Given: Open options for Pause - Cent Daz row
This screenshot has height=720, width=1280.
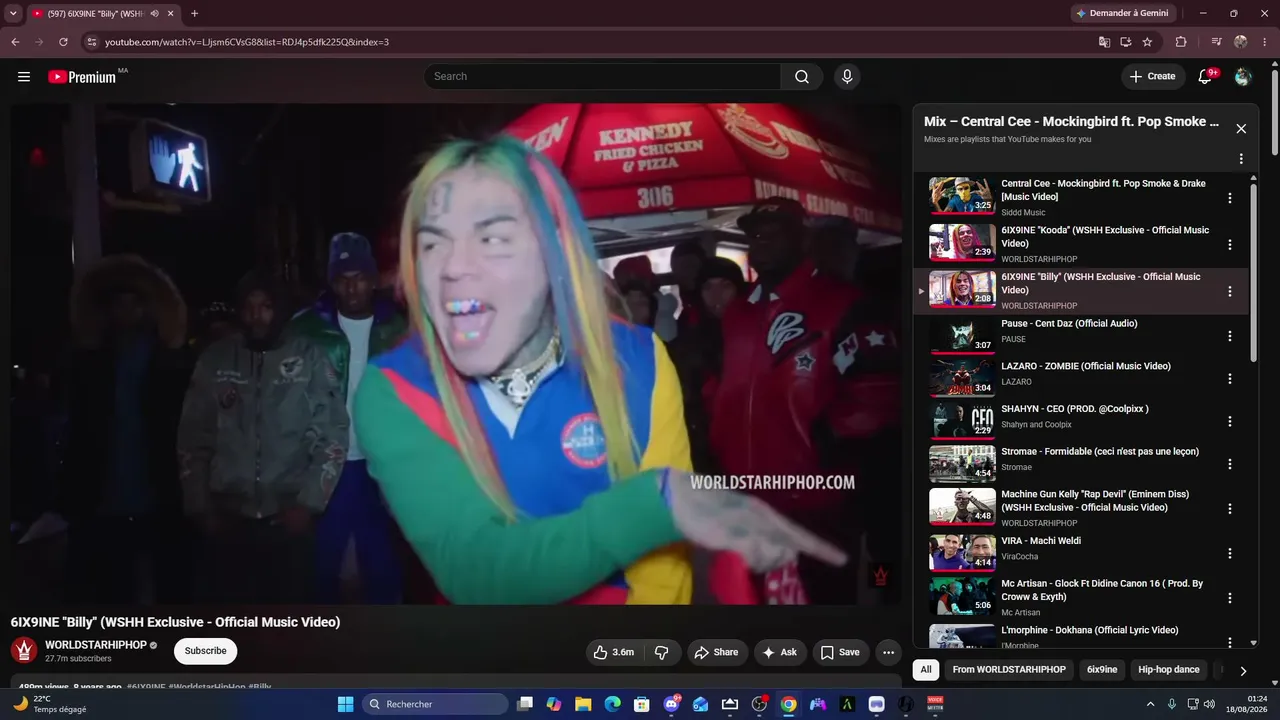Looking at the screenshot, I should pyautogui.click(x=1230, y=337).
